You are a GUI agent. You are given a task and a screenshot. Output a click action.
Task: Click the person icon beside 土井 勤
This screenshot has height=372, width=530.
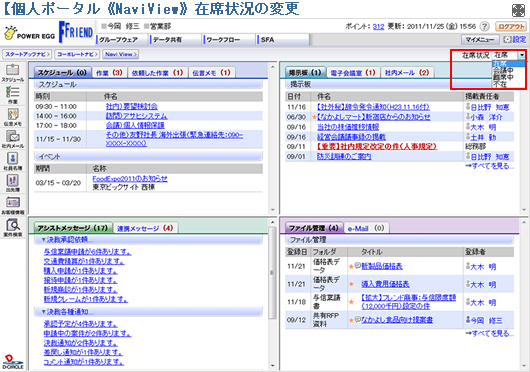(x=468, y=137)
